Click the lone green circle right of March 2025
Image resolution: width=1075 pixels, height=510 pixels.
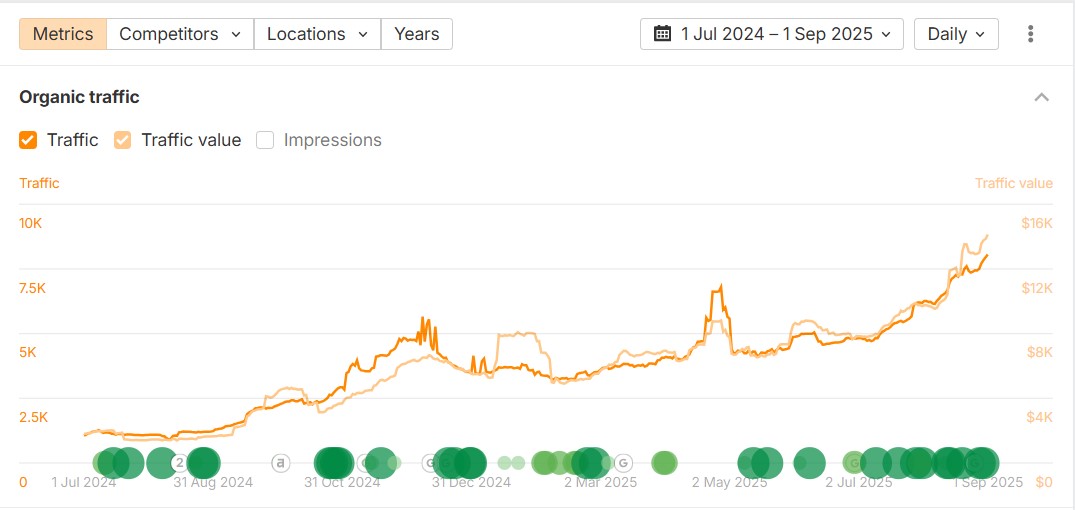point(664,463)
